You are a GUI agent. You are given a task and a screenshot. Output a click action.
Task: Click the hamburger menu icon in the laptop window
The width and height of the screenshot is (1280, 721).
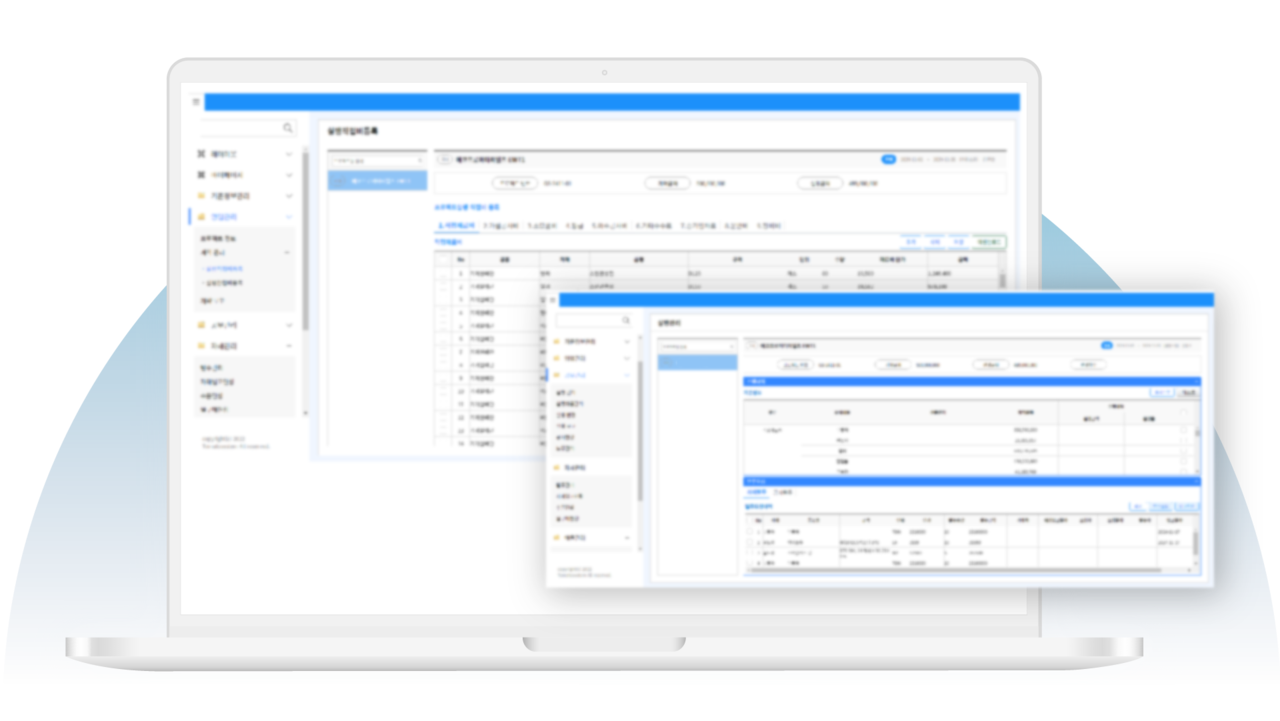tap(195, 101)
